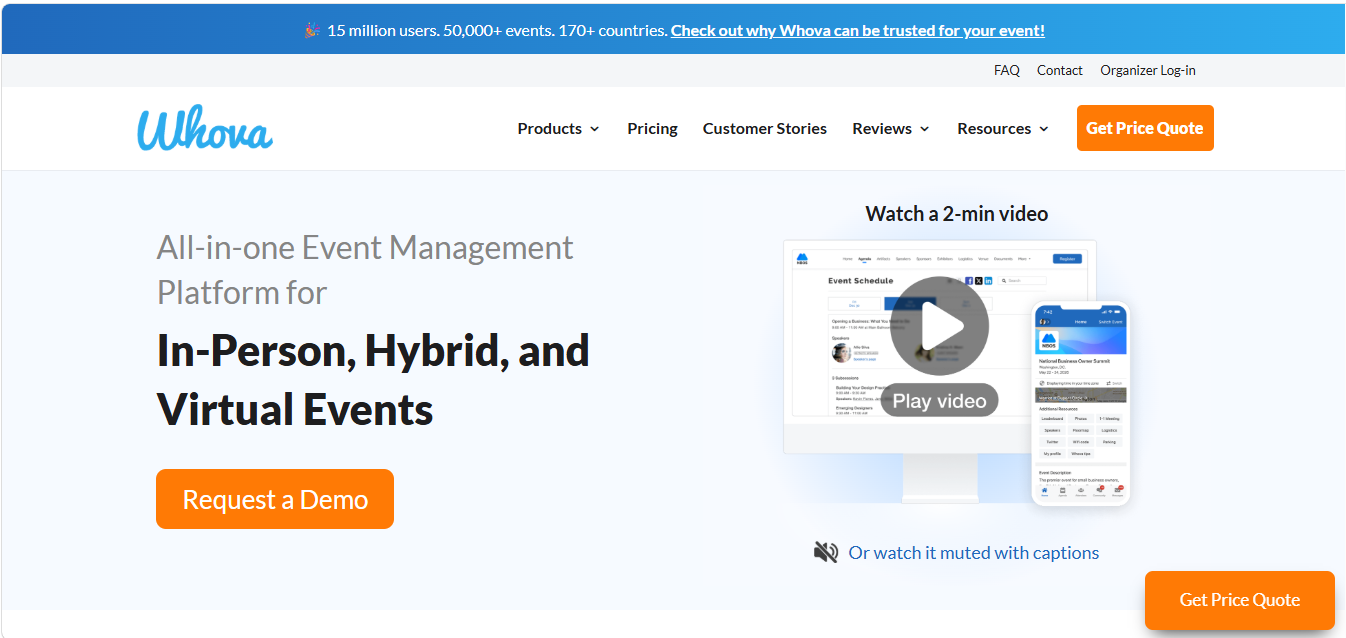Tap the Messages icon on the phone mockup

pyautogui.click(x=1119, y=489)
